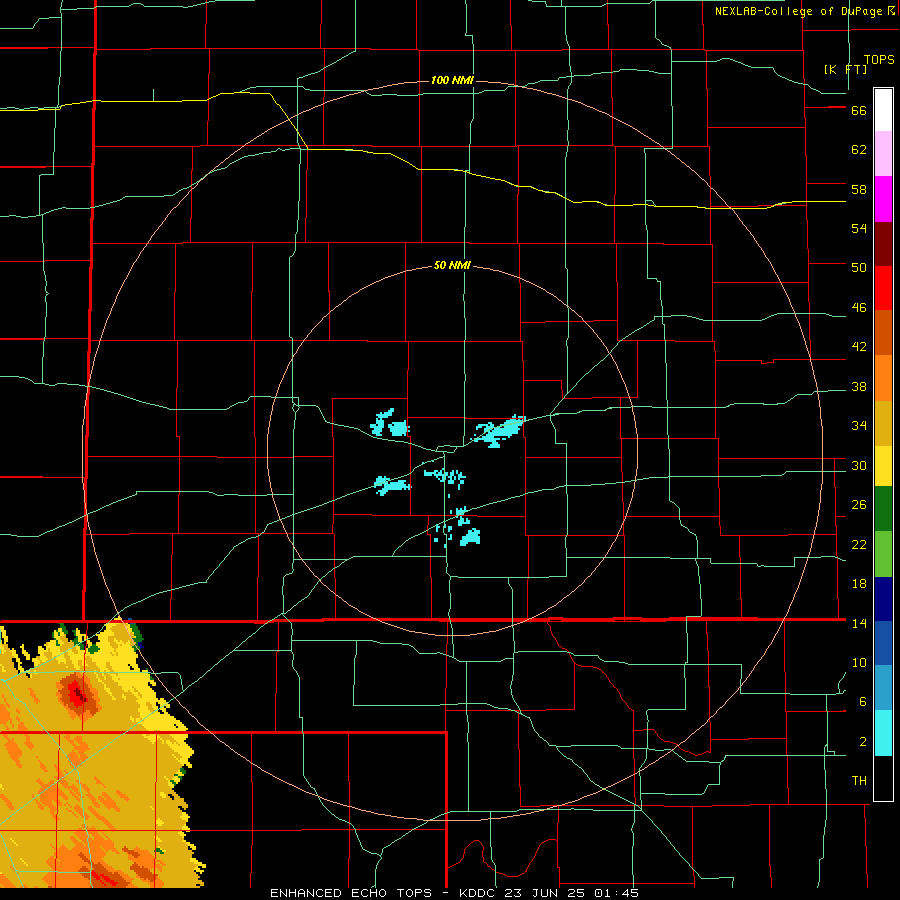
Task: Click the TOPS legend title
Action: point(879,60)
